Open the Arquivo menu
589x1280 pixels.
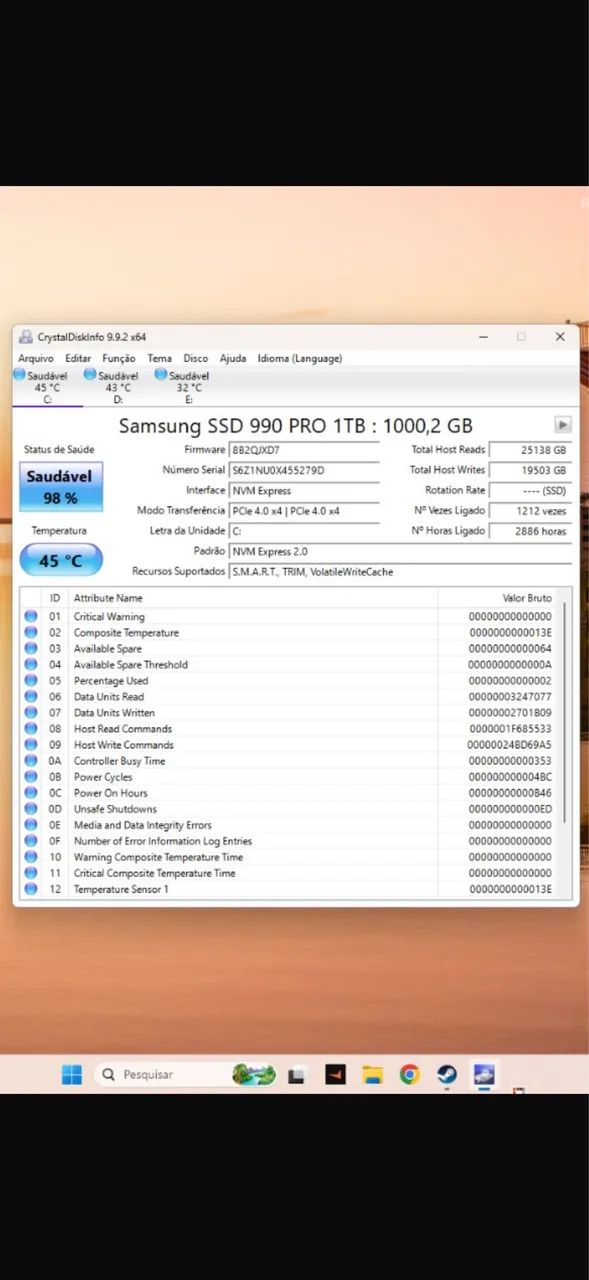pos(36,358)
